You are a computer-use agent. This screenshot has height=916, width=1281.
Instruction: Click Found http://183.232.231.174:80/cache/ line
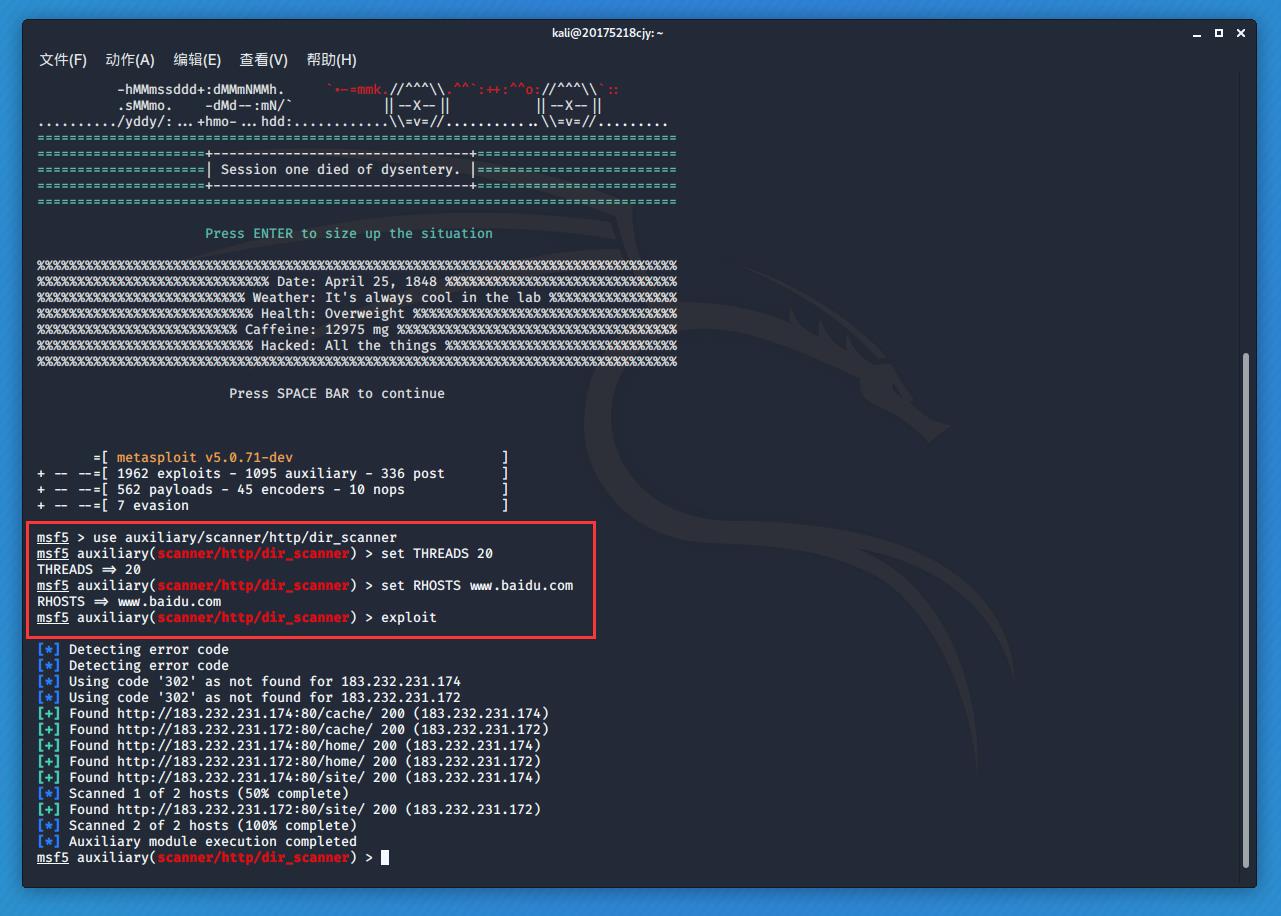pos(293,713)
